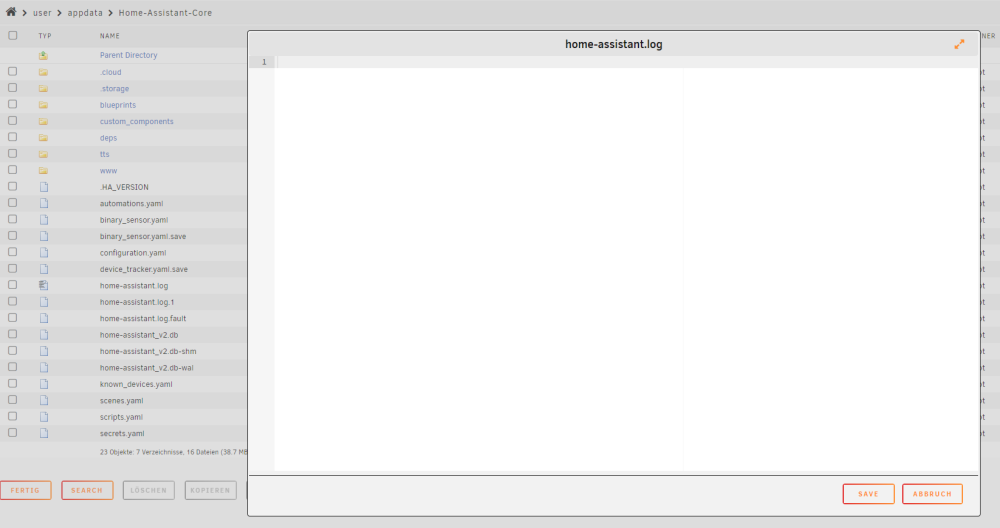Screen dimensions: 1000x528
Task: Click the .cloud folder icon
Action: coord(43,72)
